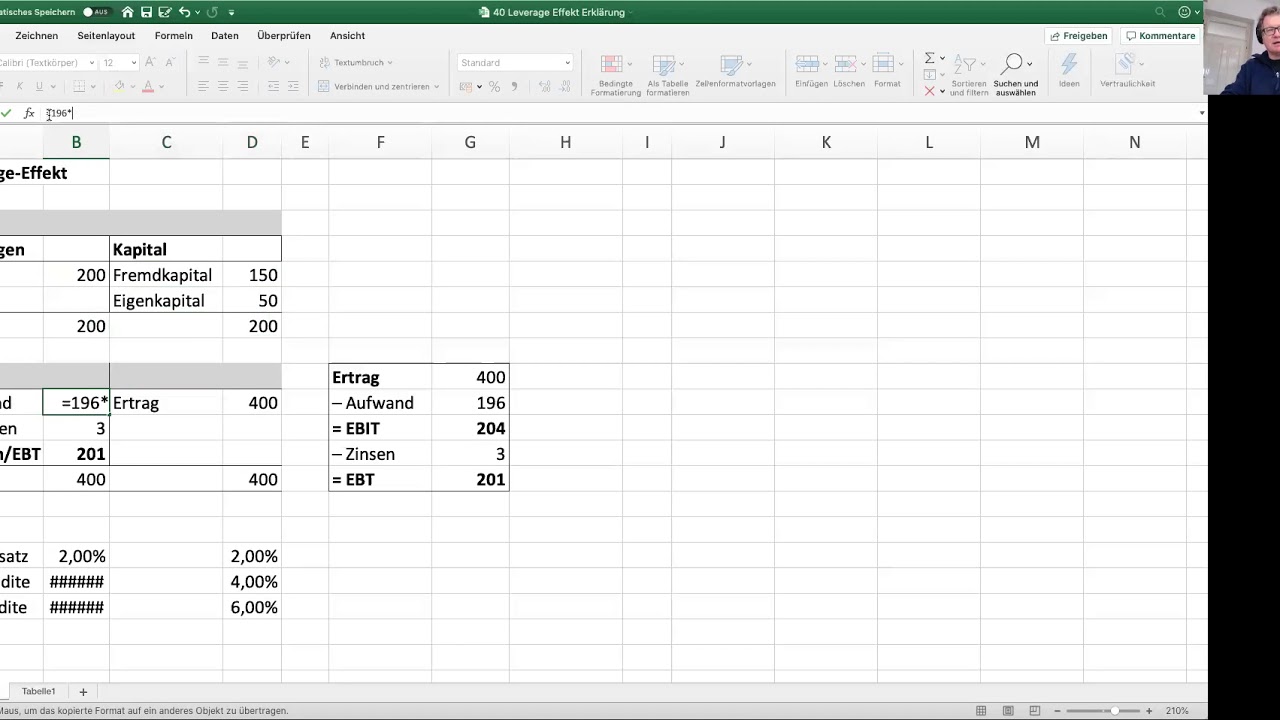Viewport: 1280px width, 720px height.
Task: Click the Redo arrow icon
Action: coord(212,12)
